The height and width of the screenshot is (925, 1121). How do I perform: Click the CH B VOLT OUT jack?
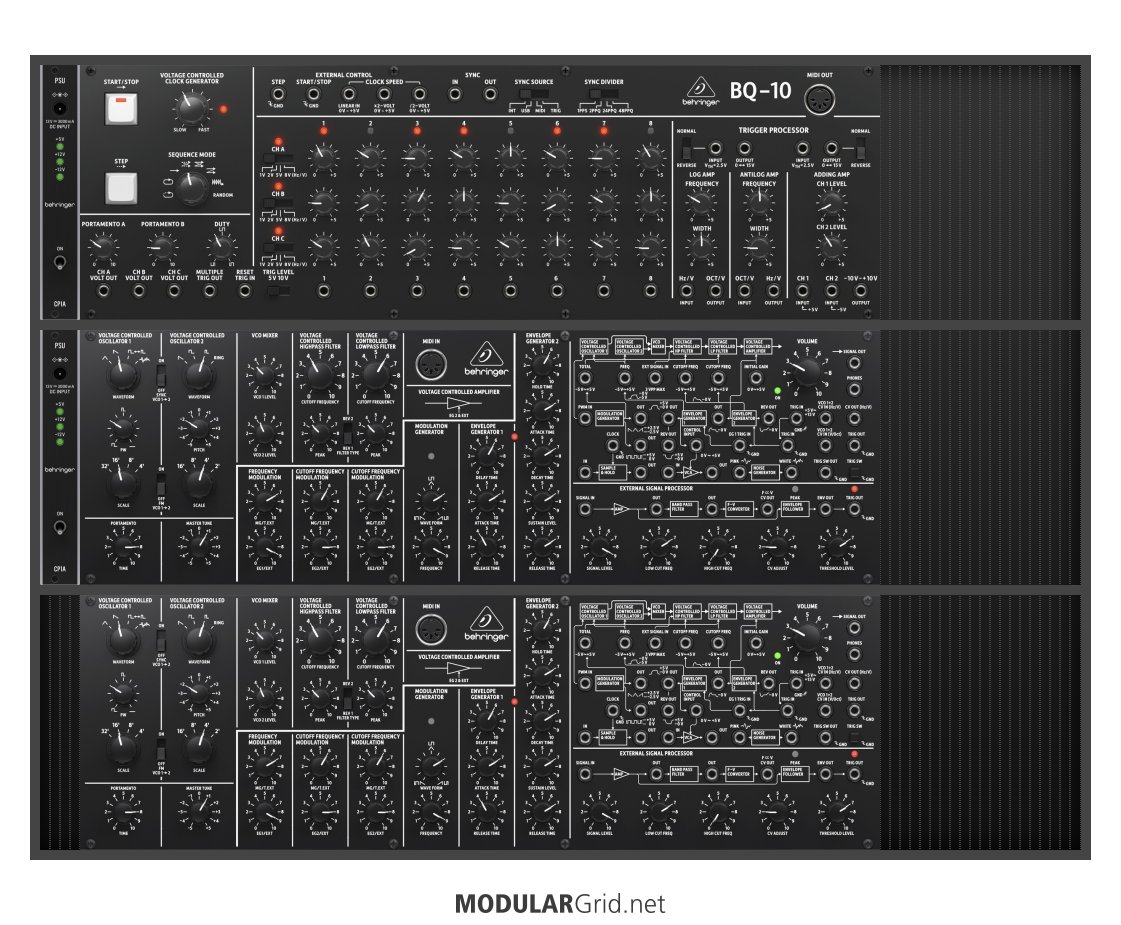139,291
